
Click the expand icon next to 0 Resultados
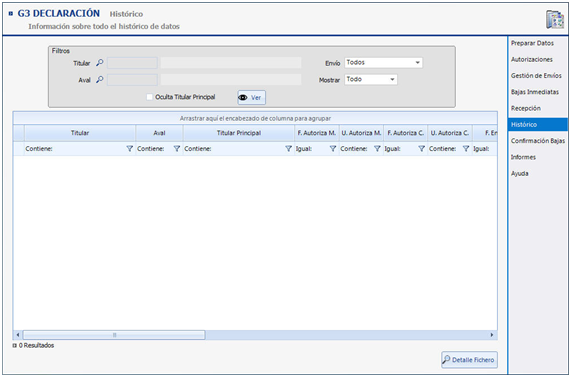pos(15,345)
